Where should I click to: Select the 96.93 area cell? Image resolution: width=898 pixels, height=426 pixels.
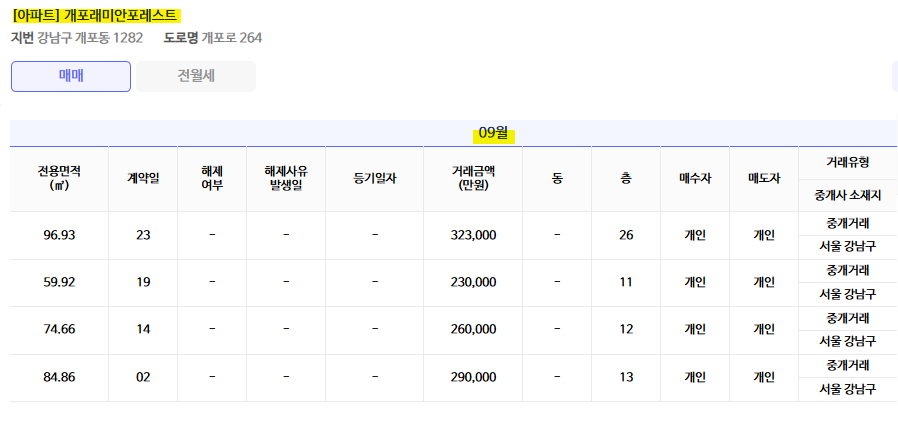click(60, 235)
